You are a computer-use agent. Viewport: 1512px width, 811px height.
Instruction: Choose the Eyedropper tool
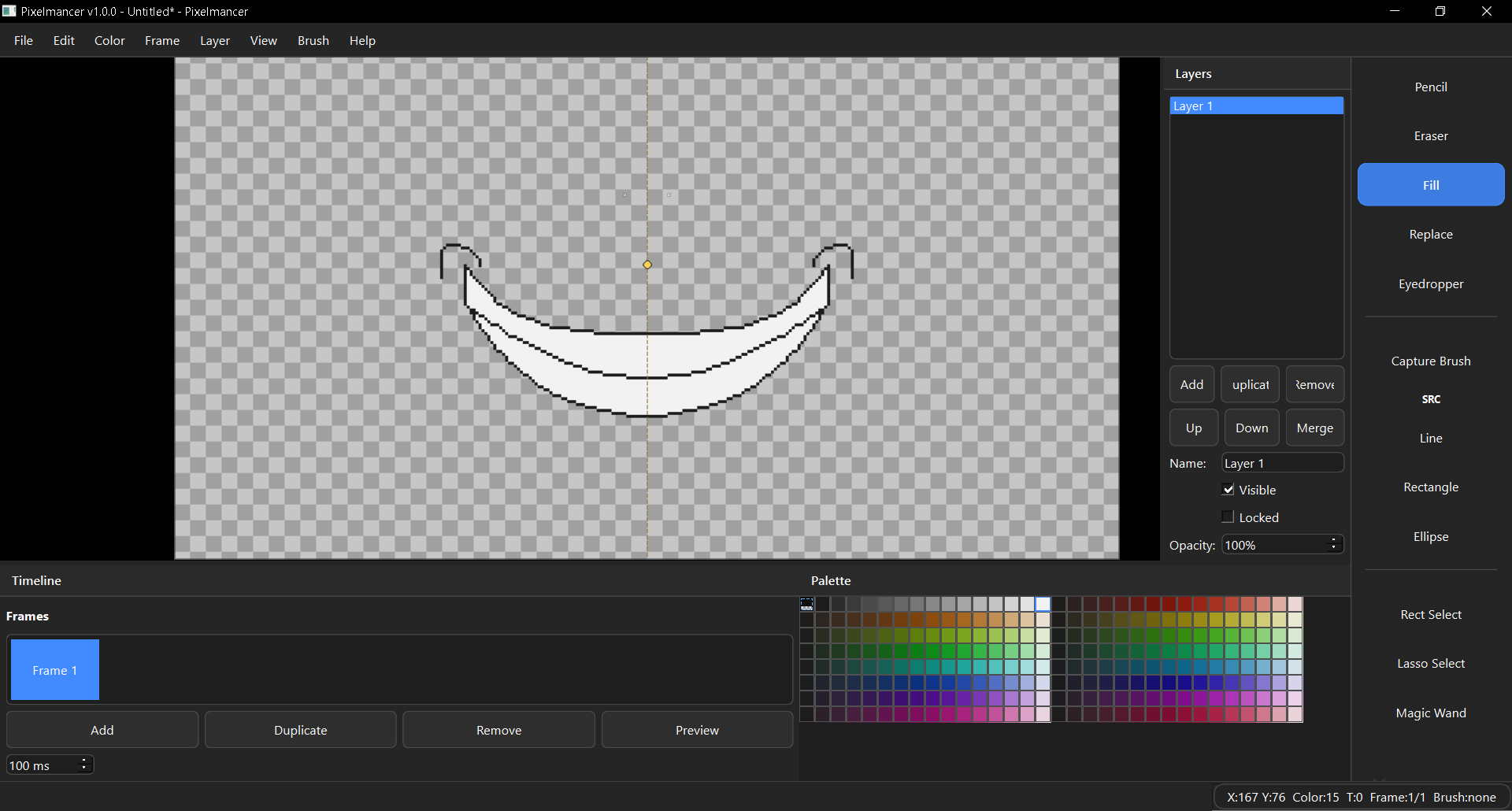click(x=1430, y=284)
